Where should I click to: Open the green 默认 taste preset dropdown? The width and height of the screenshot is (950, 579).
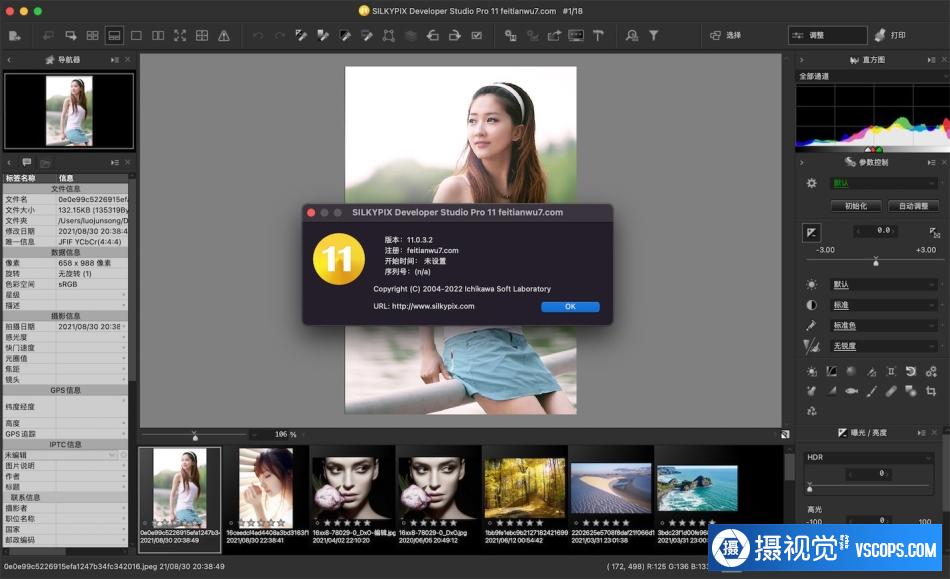[x=884, y=183]
